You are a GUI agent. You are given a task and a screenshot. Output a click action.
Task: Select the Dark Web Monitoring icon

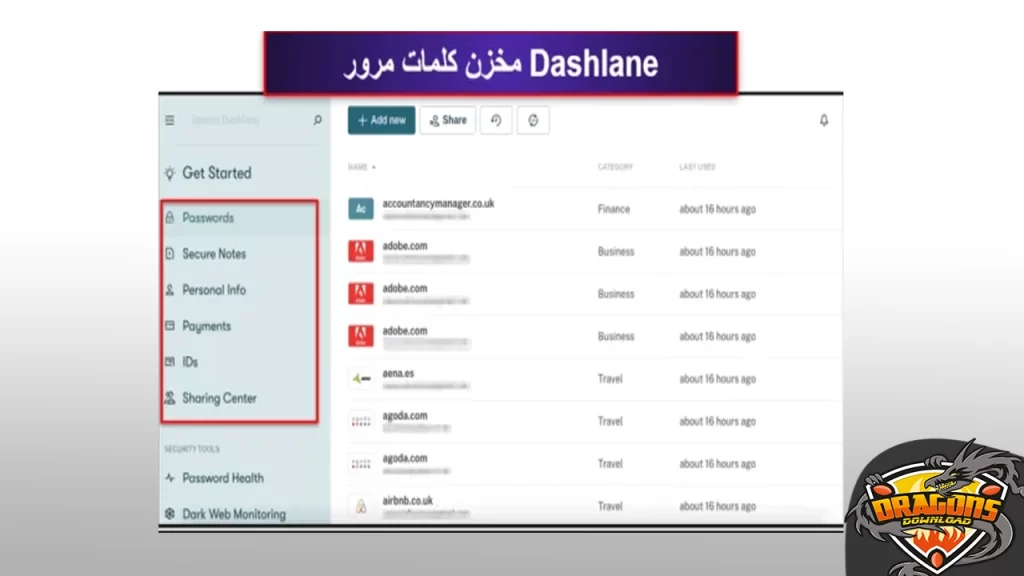[172, 513]
